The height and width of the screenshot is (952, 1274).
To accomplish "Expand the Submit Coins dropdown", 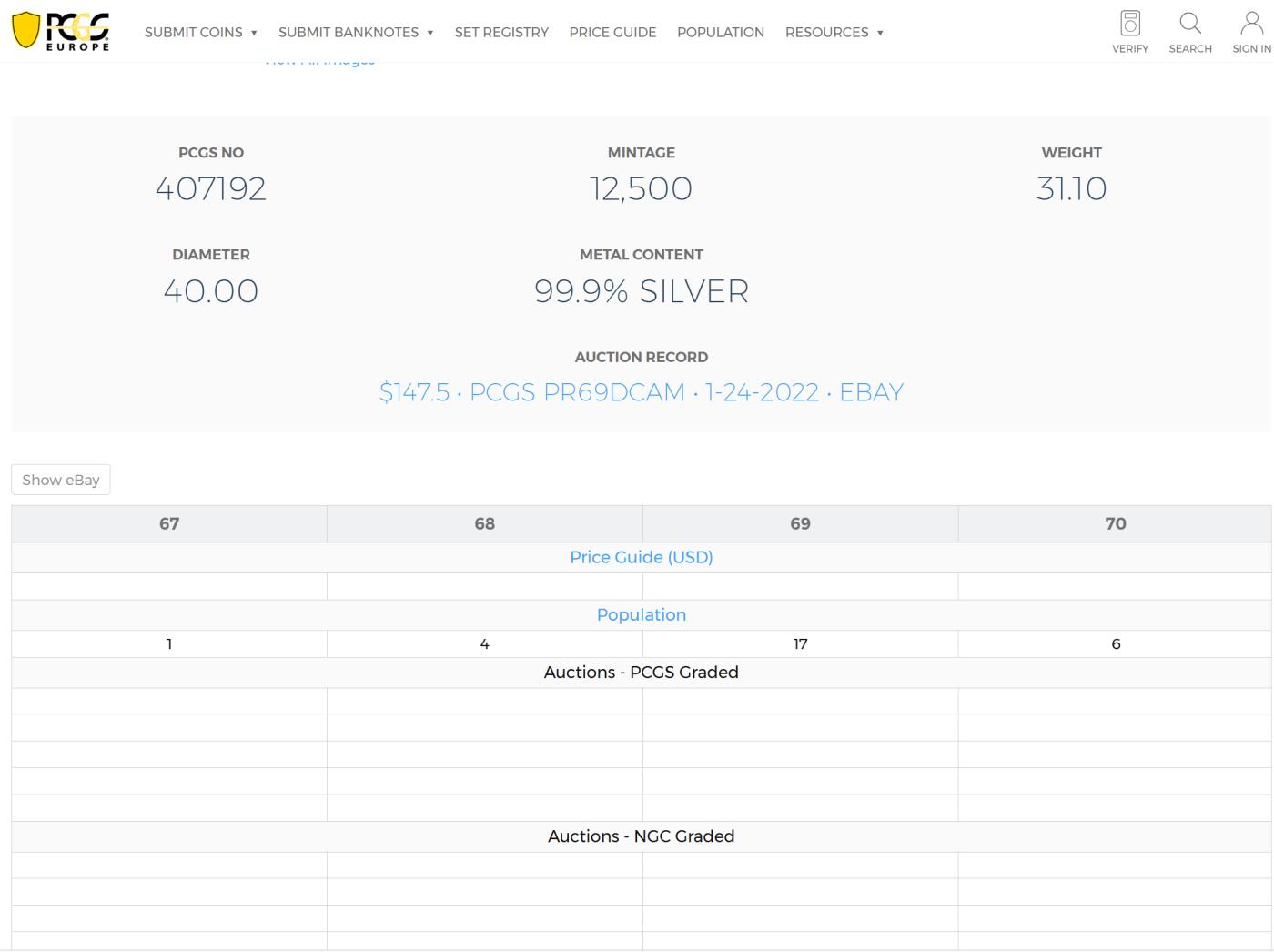I will tap(201, 33).
